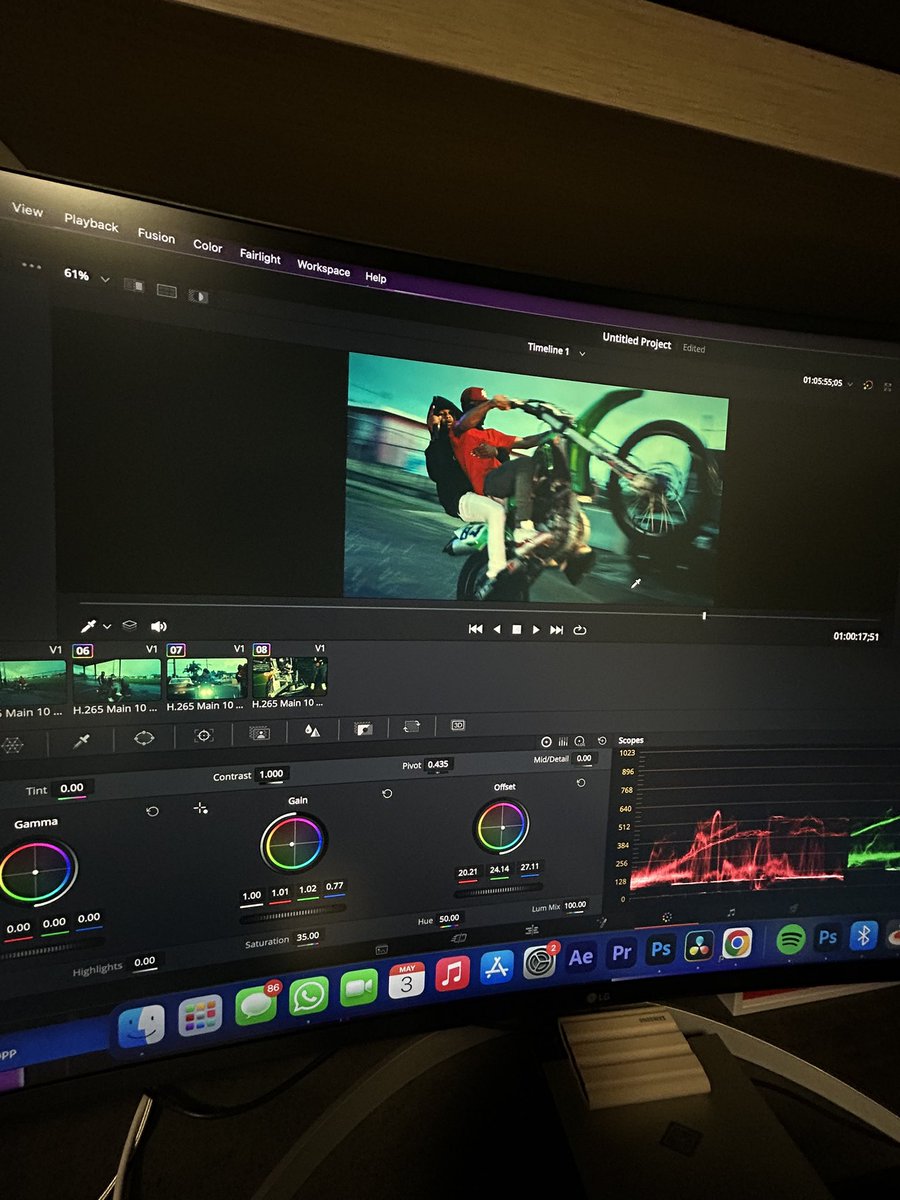Image resolution: width=900 pixels, height=1200 pixels.
Task: Click the Saturation value 35.00 field
Action: pos(307,937)
